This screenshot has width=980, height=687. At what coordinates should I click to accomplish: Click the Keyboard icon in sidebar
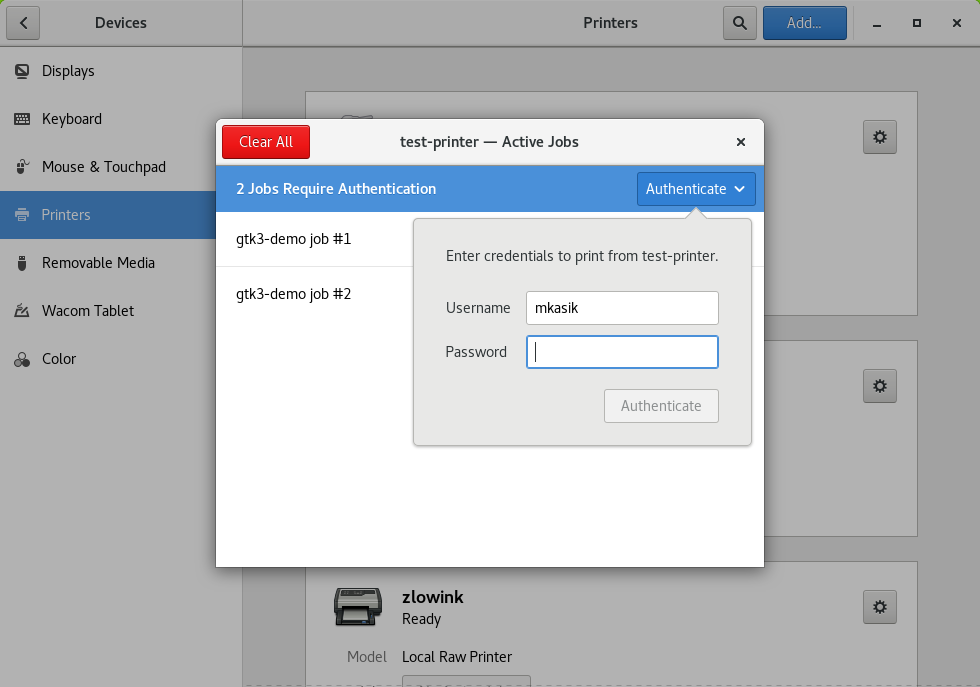coord(22,119)
